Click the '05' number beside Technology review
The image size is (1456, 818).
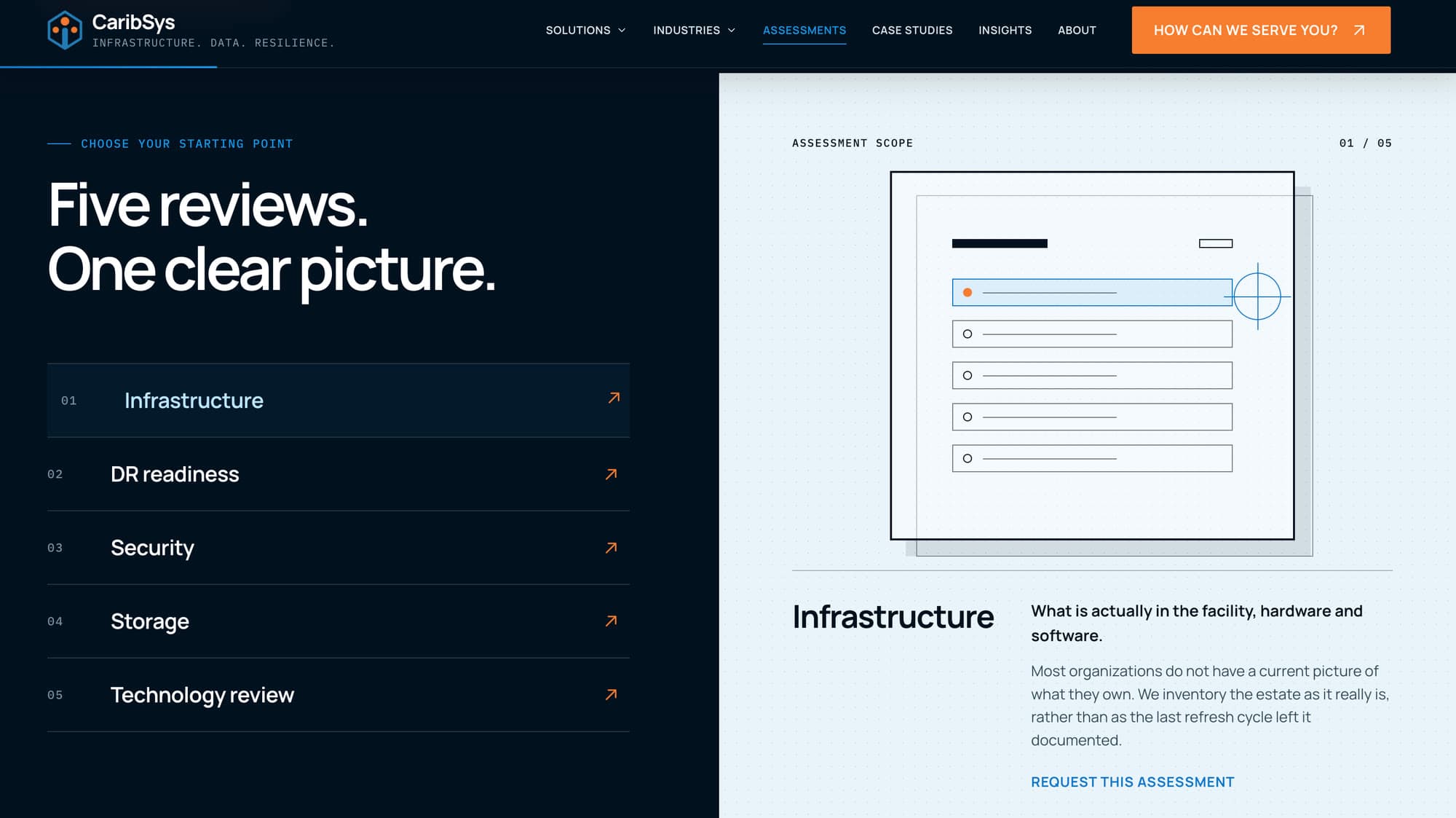click(x=55, y=695)
